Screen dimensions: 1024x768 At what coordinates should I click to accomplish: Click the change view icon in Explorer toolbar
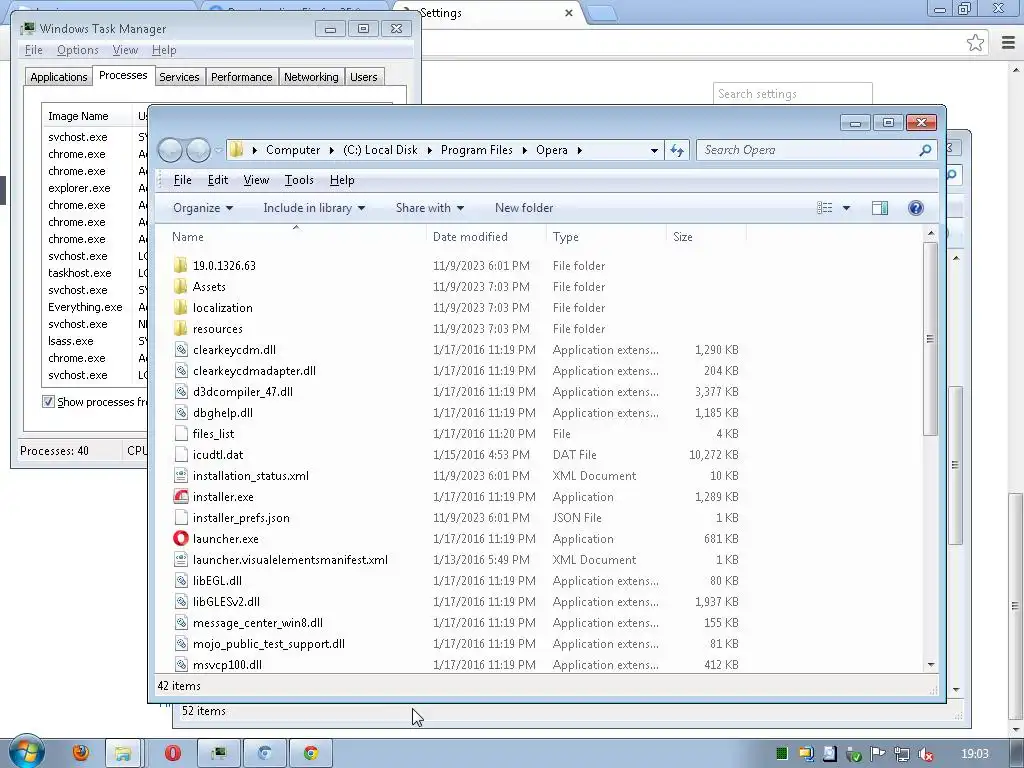[825, 208]
